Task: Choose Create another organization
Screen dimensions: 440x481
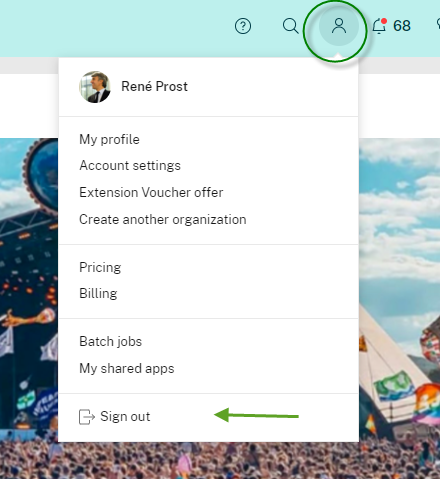Action: click(163, 219)
